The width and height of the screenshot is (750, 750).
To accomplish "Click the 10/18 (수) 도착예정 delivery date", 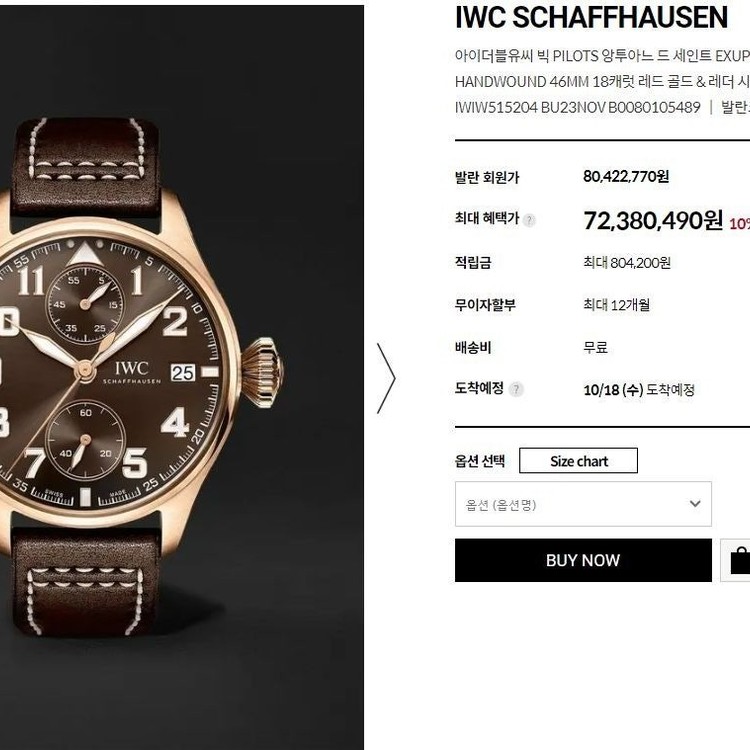I will pos(639,390).
